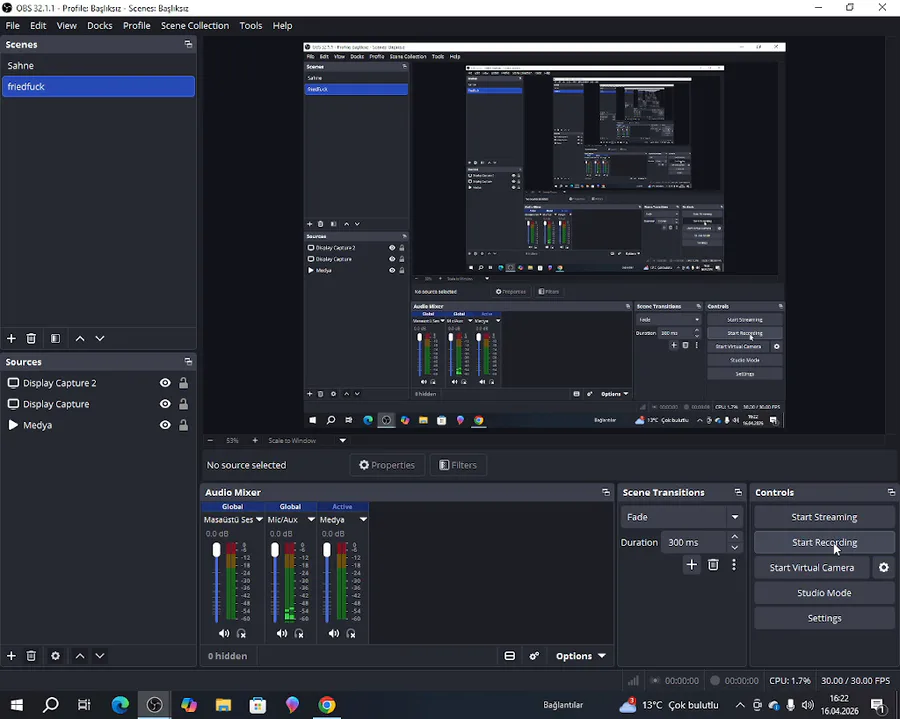The width and height of the screenshot is (900, 719).
Task: Remove scene transition with trash icon
Action: (713, 565)
